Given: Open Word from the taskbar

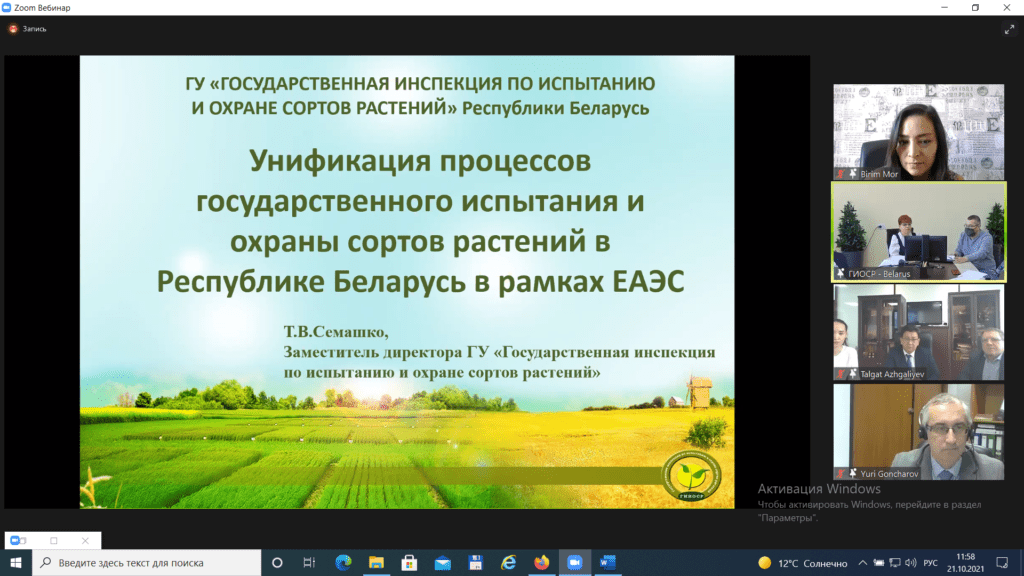Looking at the screenshot, I should click(x=607, y=562).
